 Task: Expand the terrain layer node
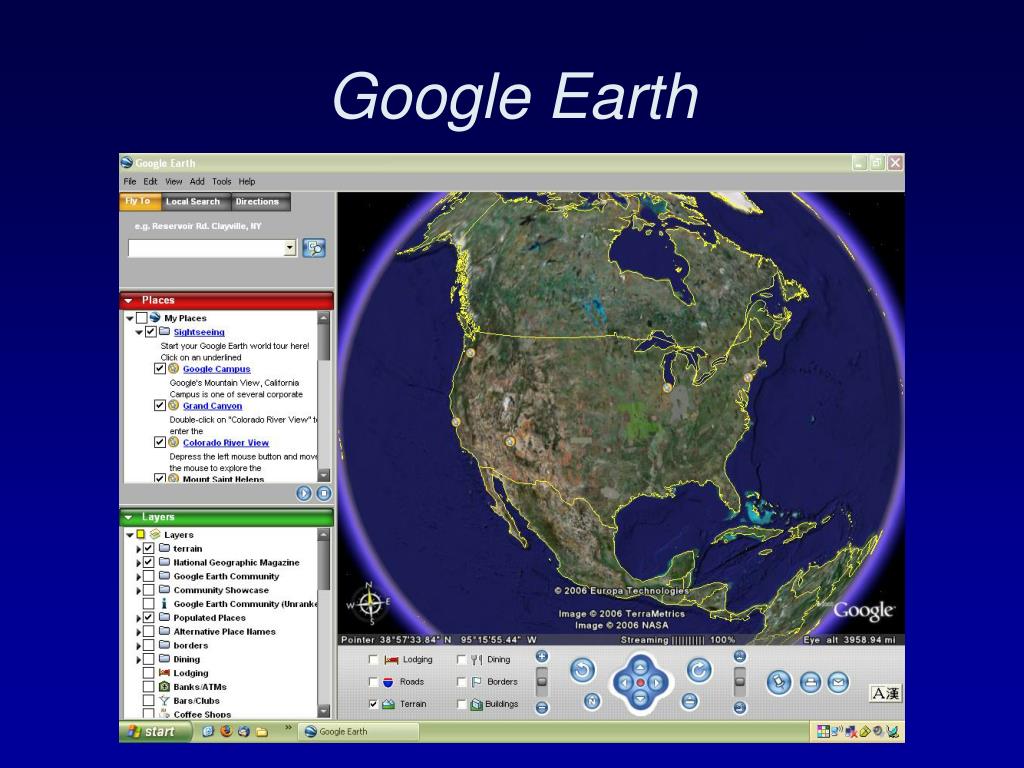[x=138, y=549]
